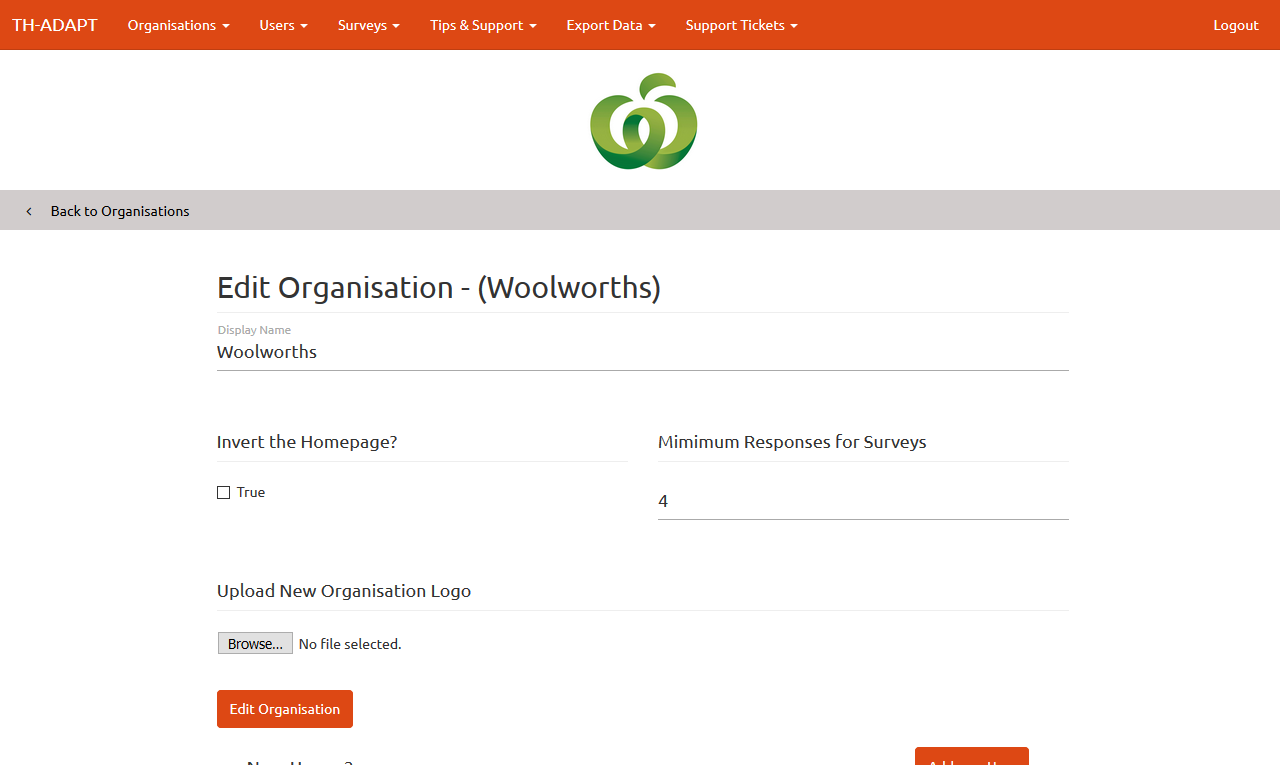Click the back chevron arrow icon
The width and height of the screenshot is (1280, 765).
[29, 211]
